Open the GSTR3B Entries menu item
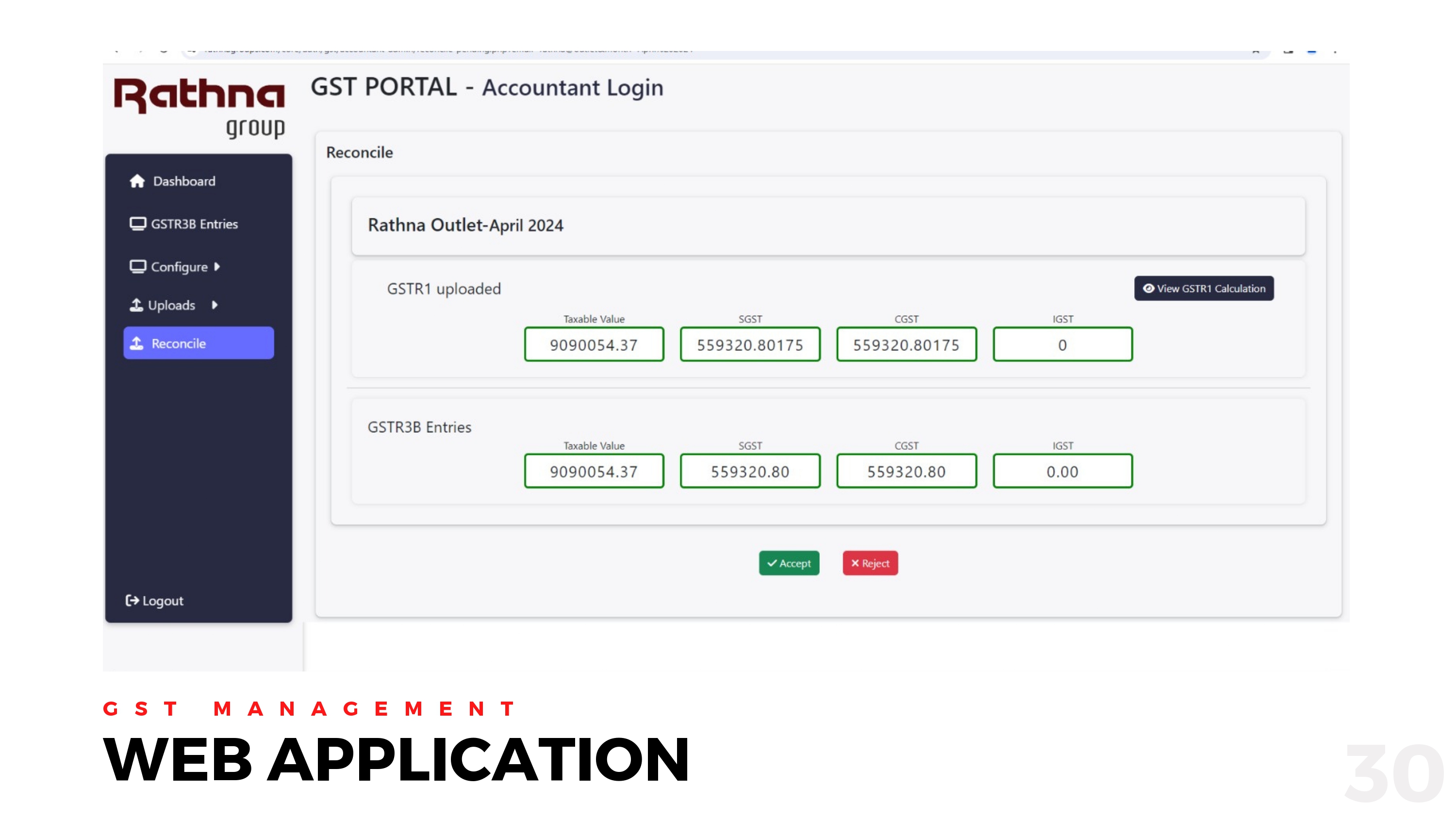The height and width of the screenshot is (819, 1456). pyautogui.click(x=194, y=224)
